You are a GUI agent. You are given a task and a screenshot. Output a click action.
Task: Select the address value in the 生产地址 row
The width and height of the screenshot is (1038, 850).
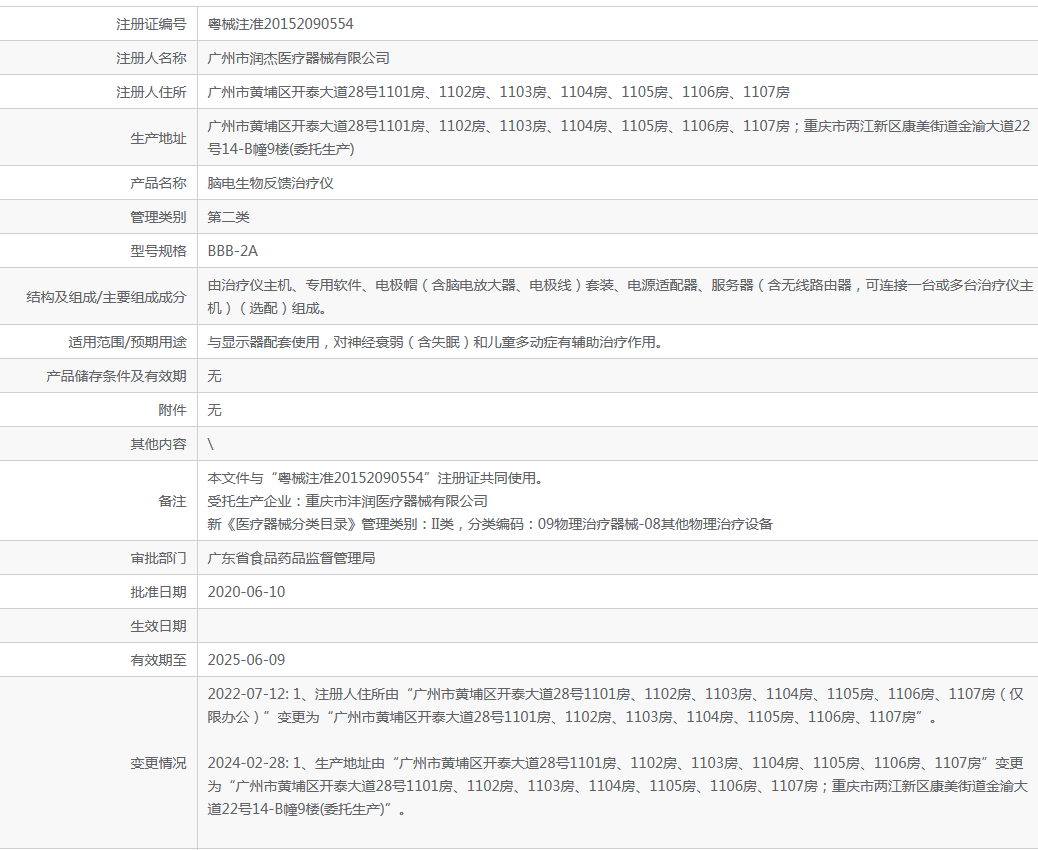[619, 138]
